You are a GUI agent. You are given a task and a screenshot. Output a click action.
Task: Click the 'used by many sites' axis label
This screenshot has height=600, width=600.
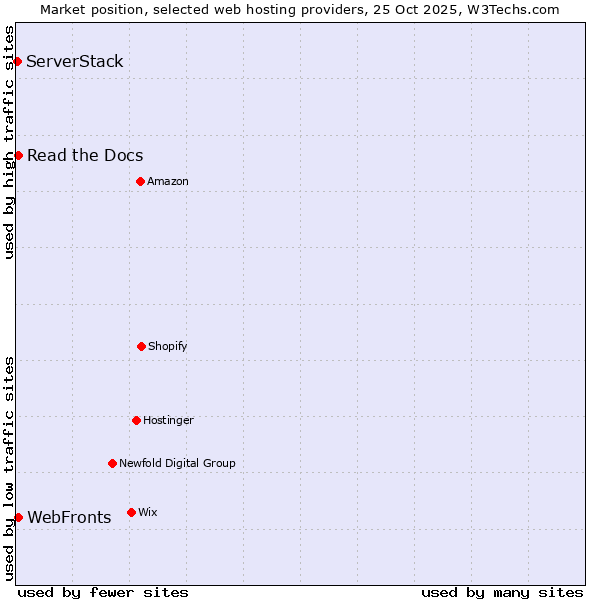[x=502, y=592]
